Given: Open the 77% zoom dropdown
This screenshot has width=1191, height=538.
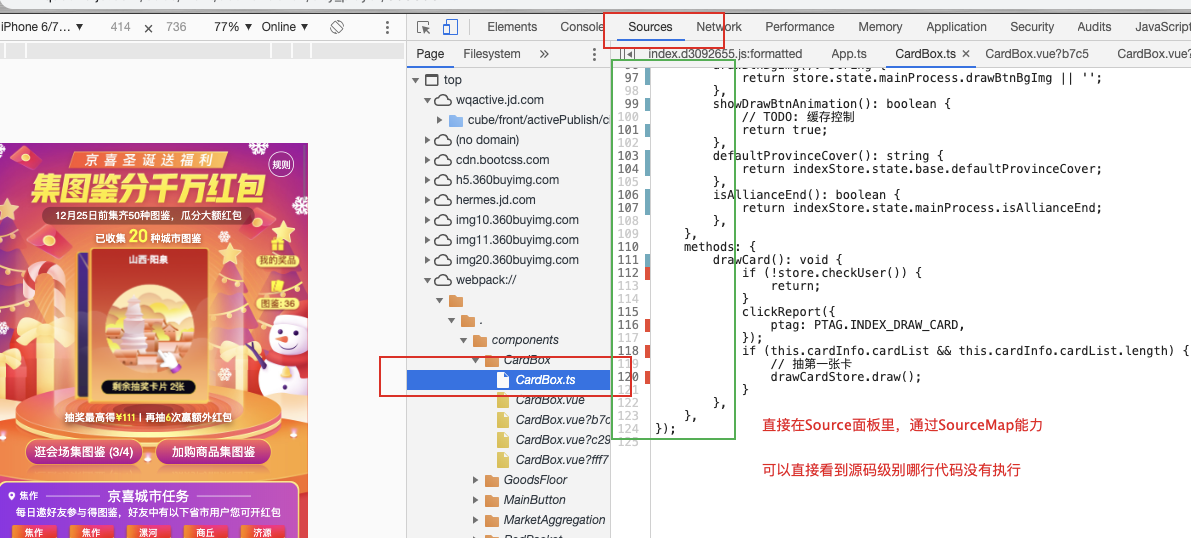Looking at the screenshot, I should [233, 27].
